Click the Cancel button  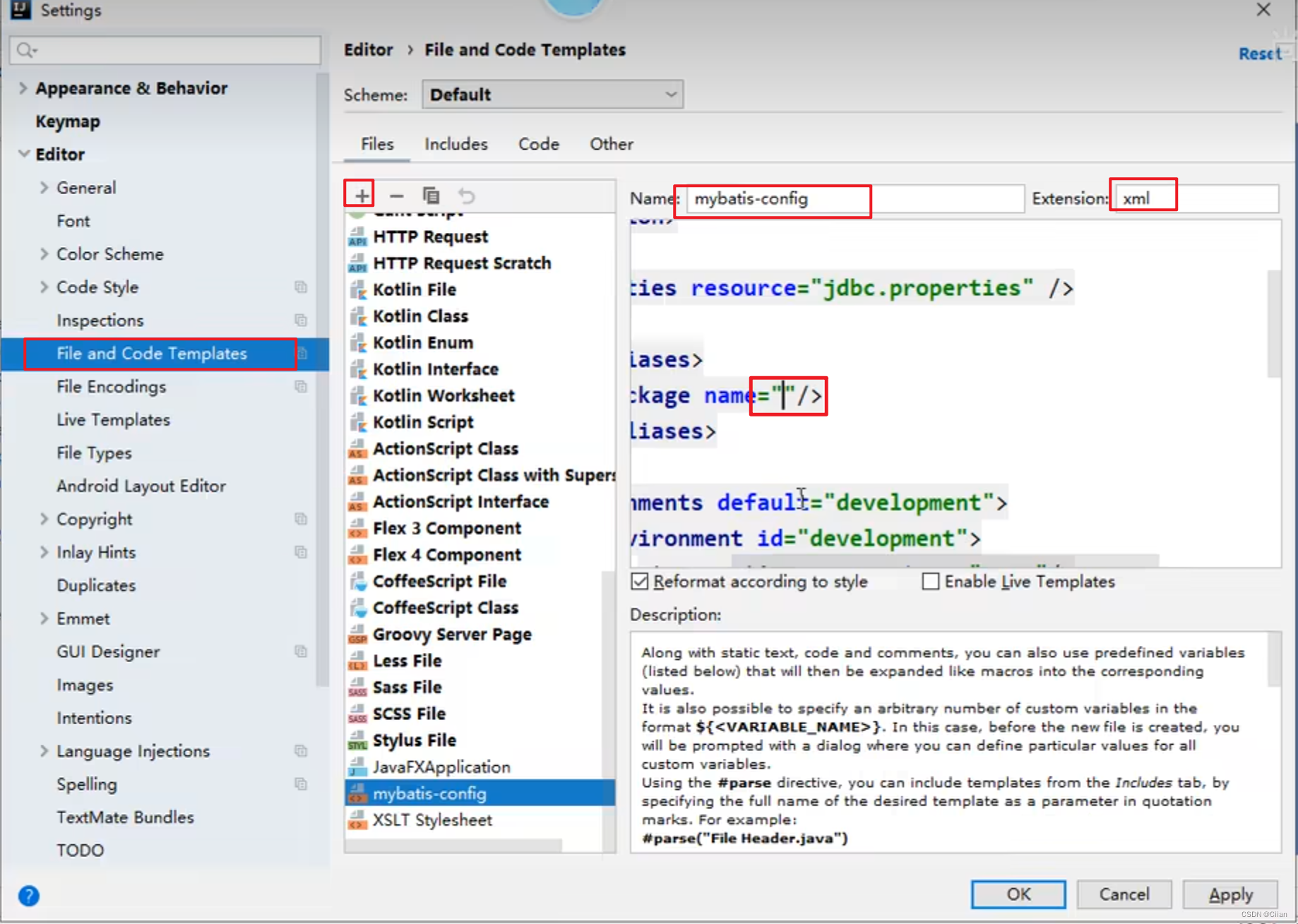point(1124,894)
